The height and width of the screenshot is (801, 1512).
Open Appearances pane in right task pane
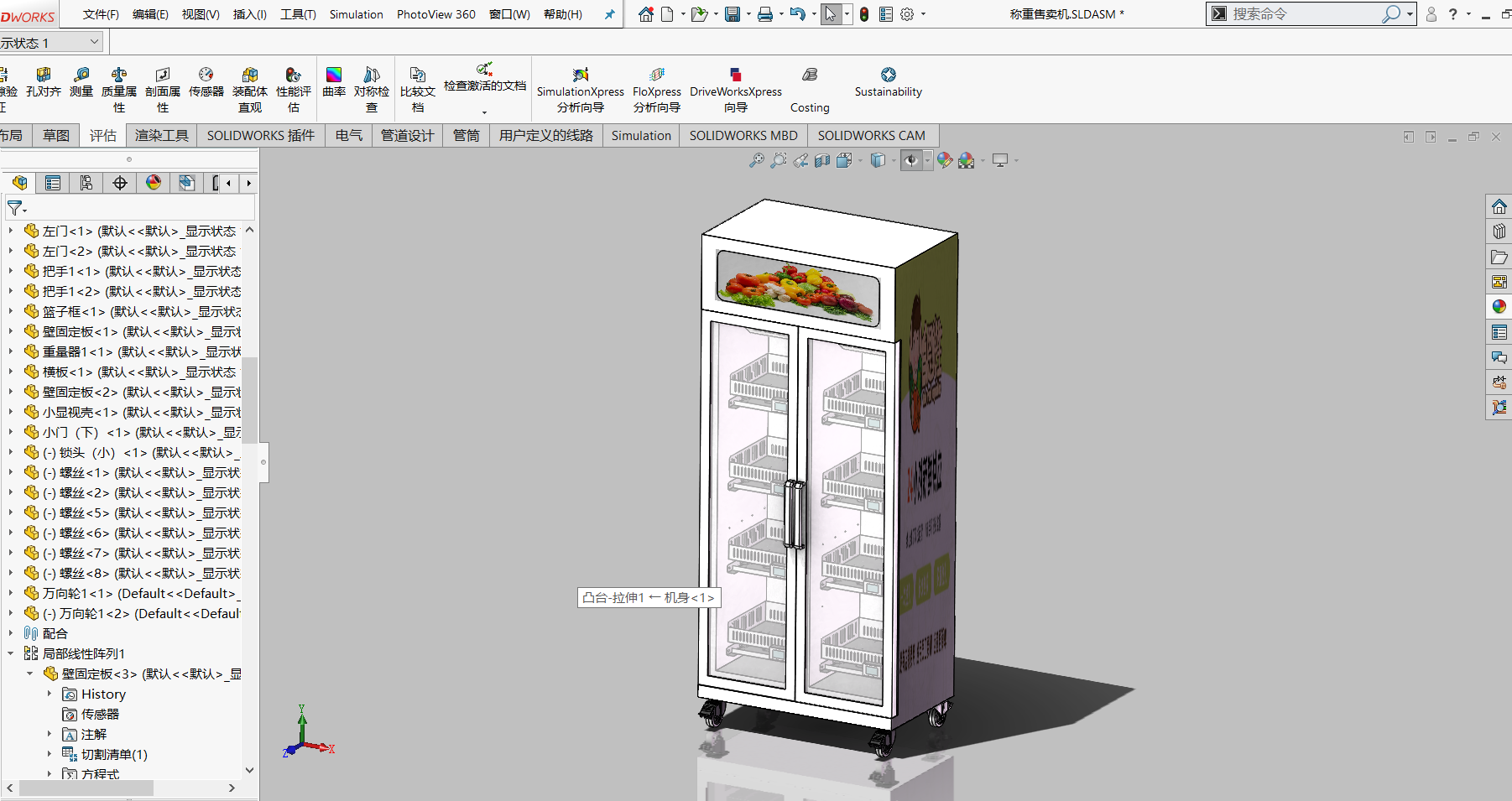click(x=1499, y=307)
